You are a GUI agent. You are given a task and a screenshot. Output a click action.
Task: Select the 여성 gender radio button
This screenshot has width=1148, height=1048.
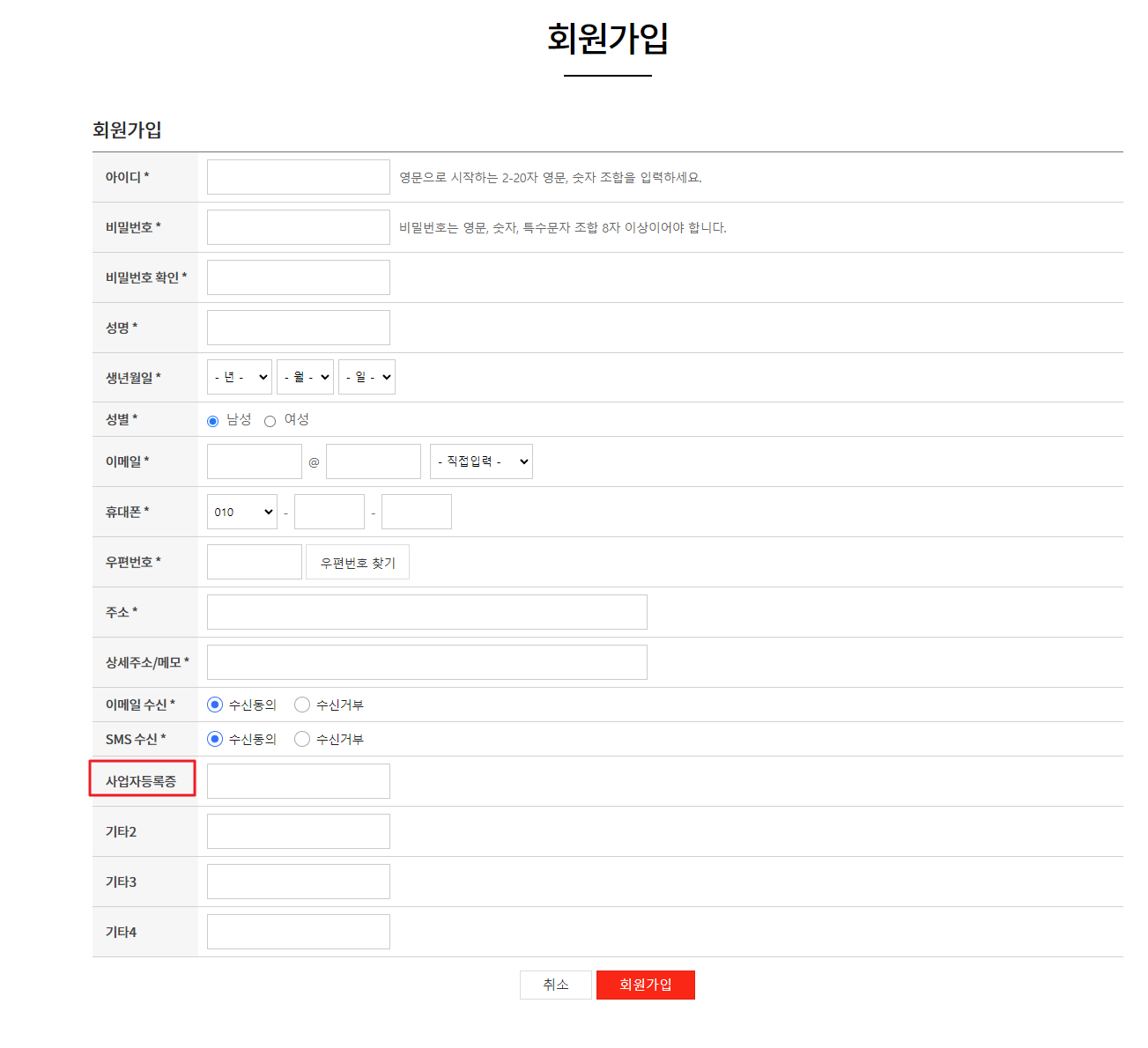(270, 422)
